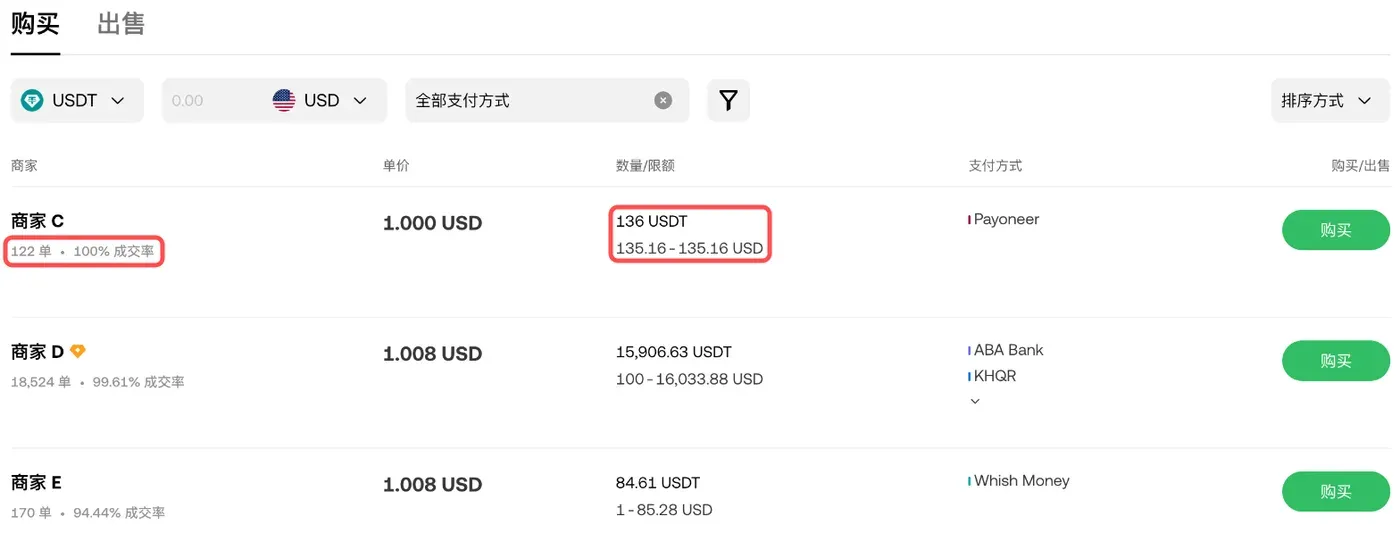
Task: Focus the 0.00 amount input field
Action: click(215, 100)
